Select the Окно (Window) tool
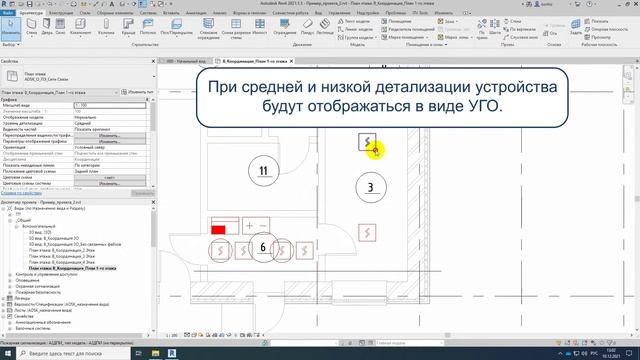This screenshot has height=360, width=640. click(60, 27)
